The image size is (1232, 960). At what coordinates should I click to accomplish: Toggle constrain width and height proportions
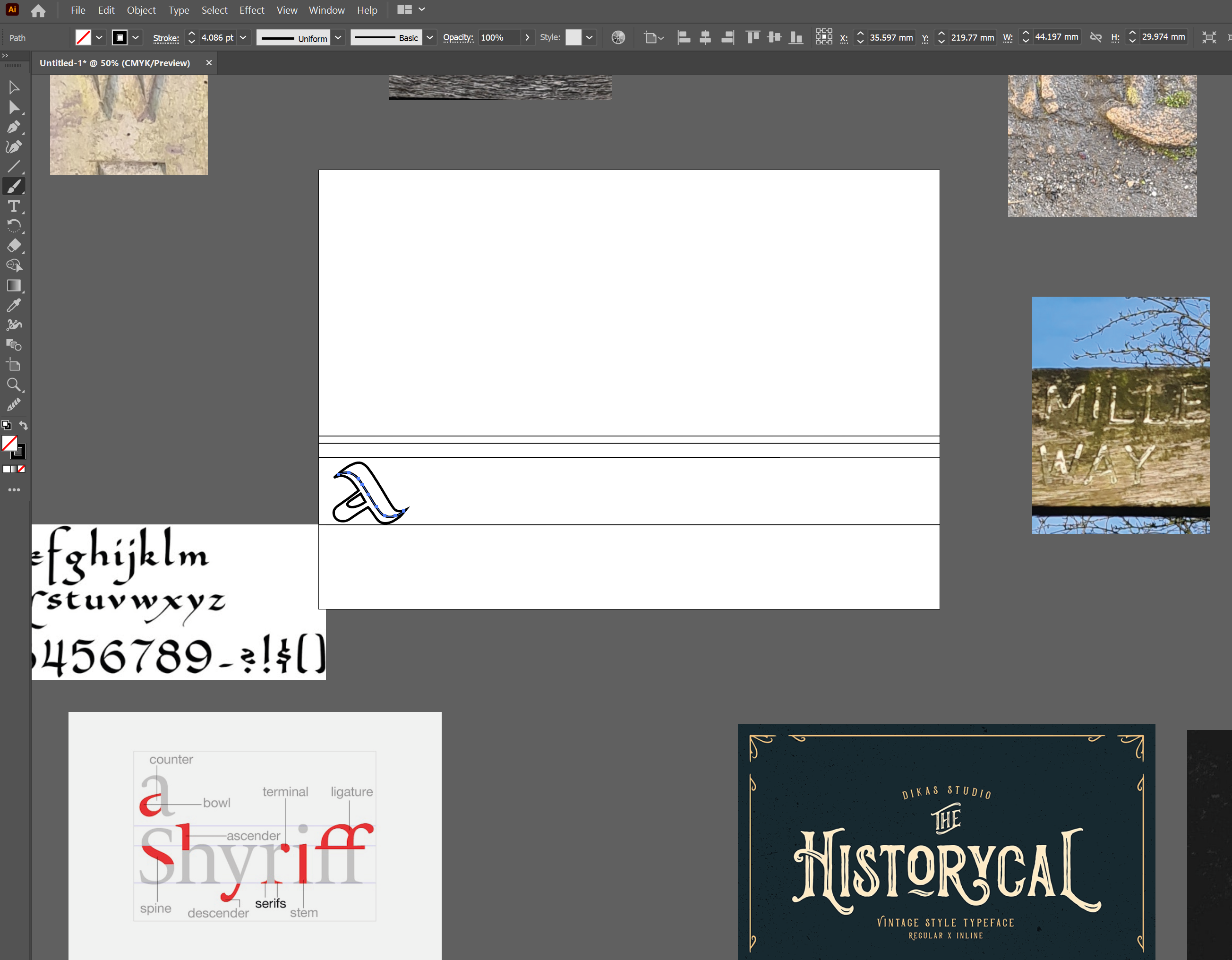click(1095, 38)
